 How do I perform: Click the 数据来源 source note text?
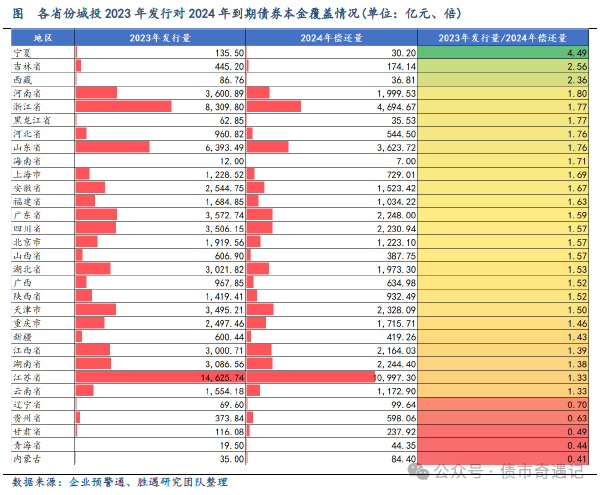coord(120,482)
